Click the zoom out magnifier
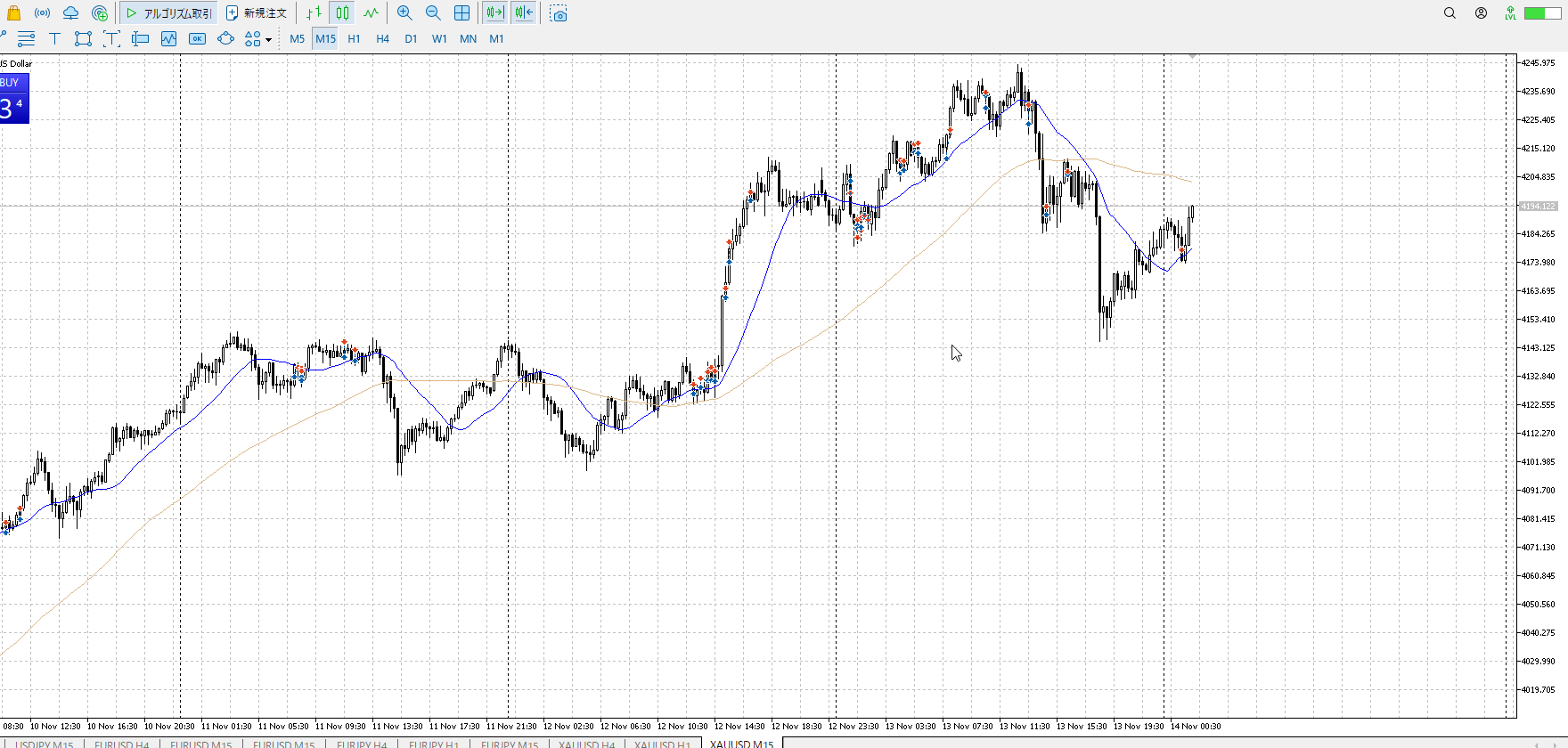 tap(433, 13)
